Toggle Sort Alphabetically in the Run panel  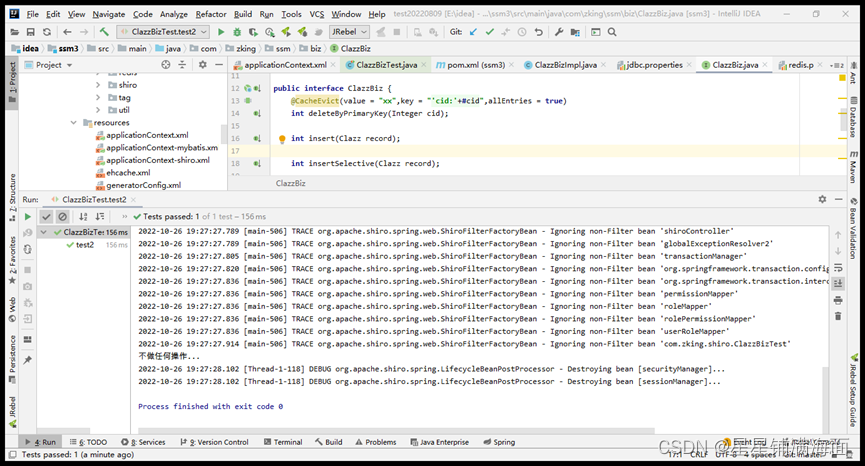point(83,217)
